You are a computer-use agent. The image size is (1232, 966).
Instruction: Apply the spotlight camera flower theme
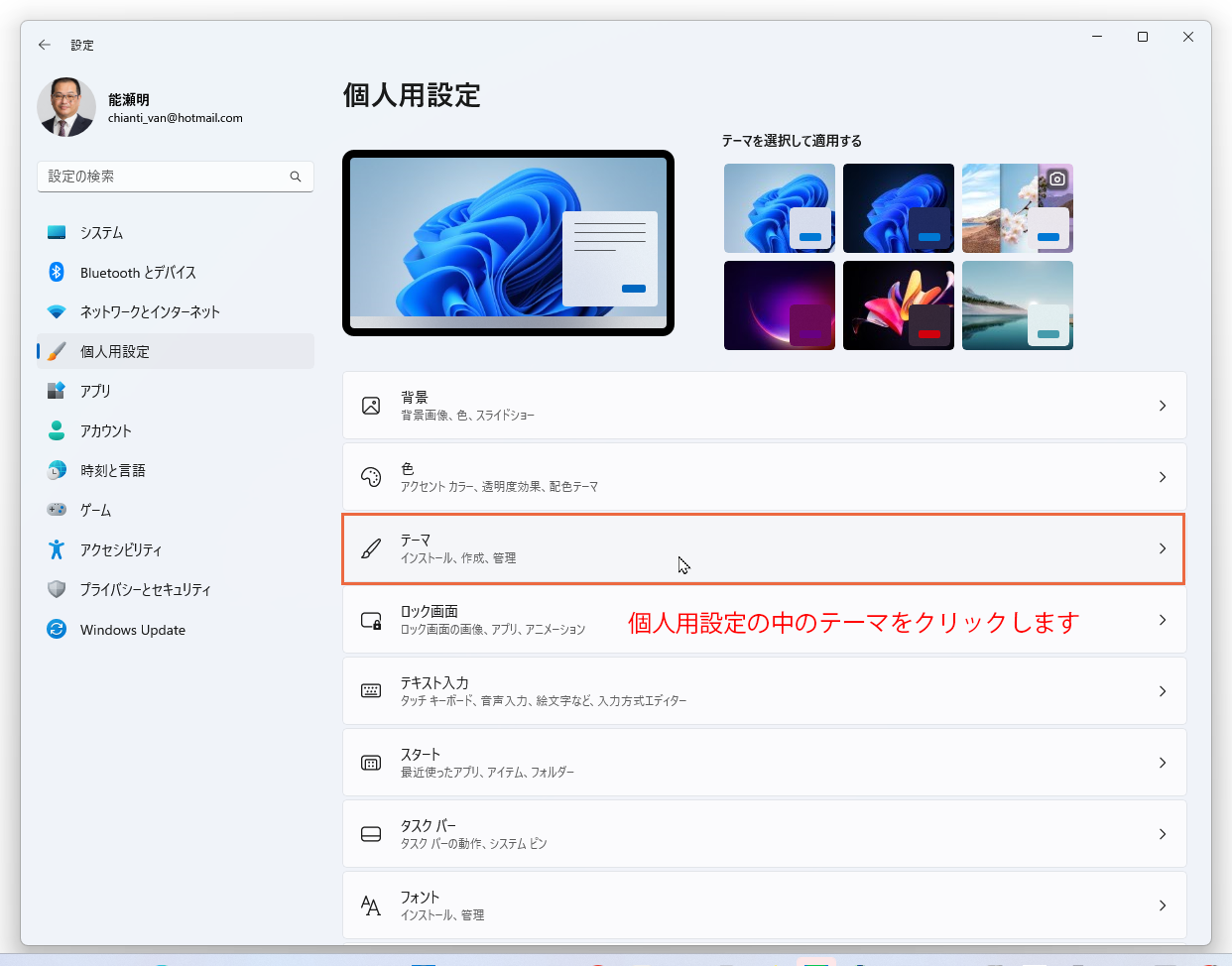tap(1018, 208)
